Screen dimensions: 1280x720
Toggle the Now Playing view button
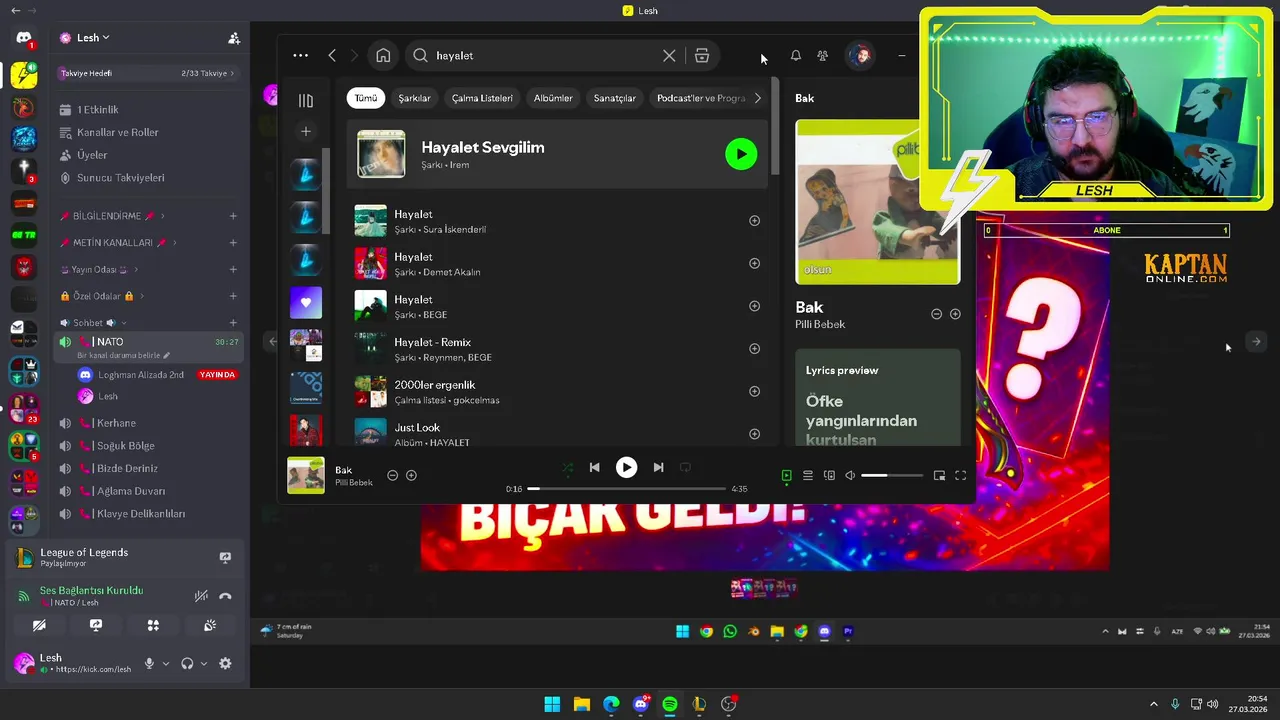tap(786, 476)
